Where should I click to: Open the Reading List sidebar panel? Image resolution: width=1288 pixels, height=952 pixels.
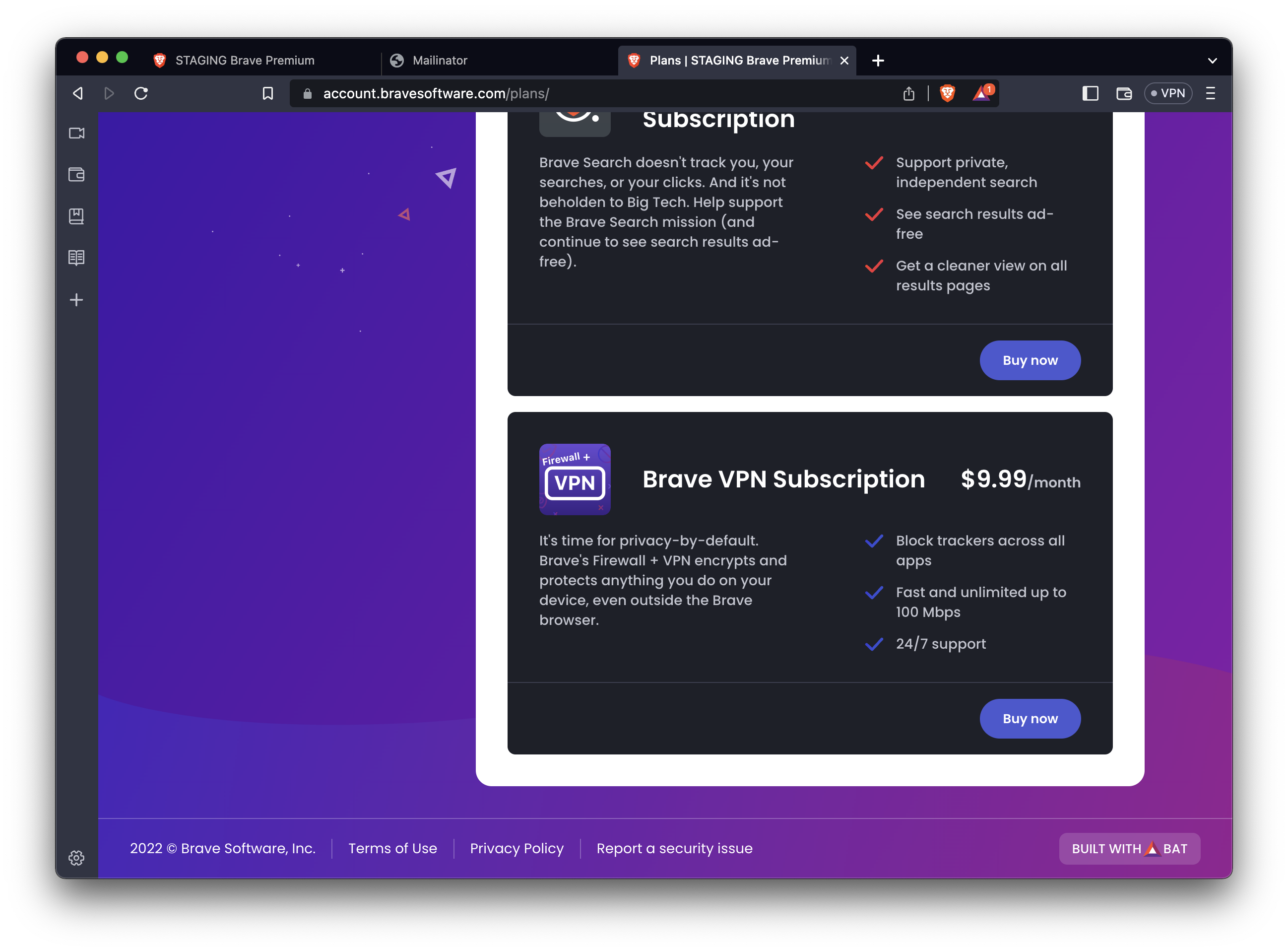tap(76, 258)
